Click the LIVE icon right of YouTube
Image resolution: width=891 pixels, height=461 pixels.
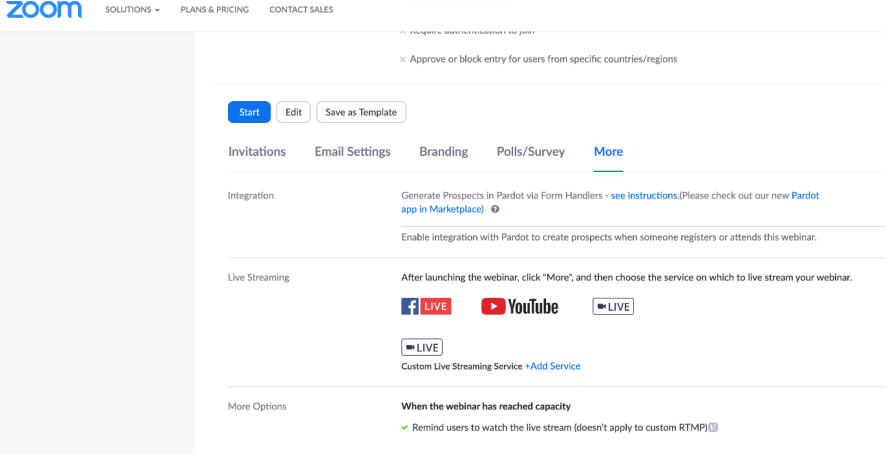613,306
